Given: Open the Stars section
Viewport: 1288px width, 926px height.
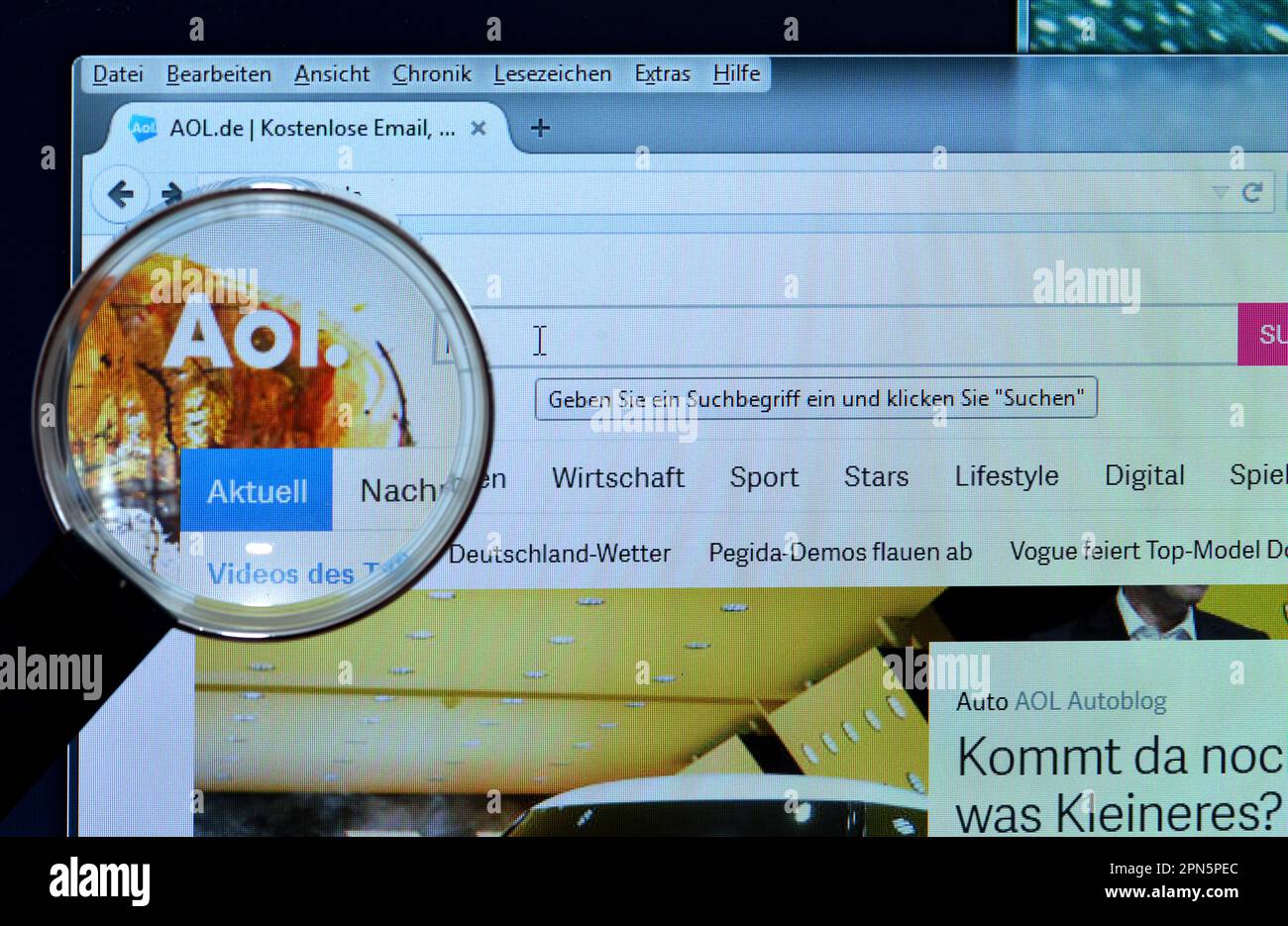Looking at the screenshot, I should (876, 476).
